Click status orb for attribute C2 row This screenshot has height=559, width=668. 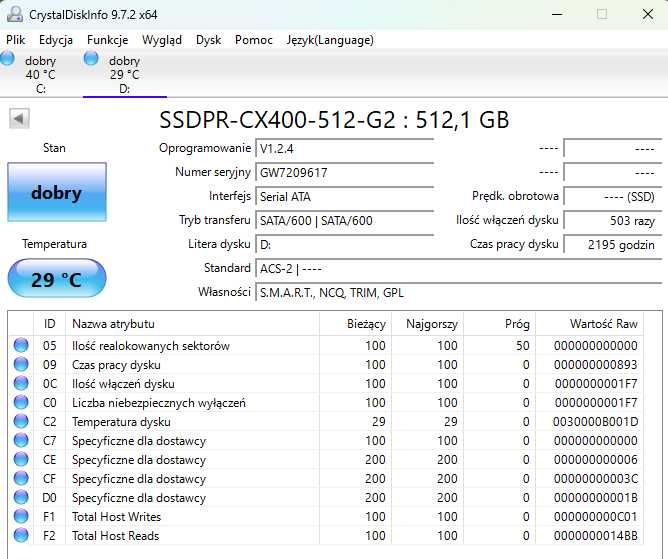[x=21, y=421]
